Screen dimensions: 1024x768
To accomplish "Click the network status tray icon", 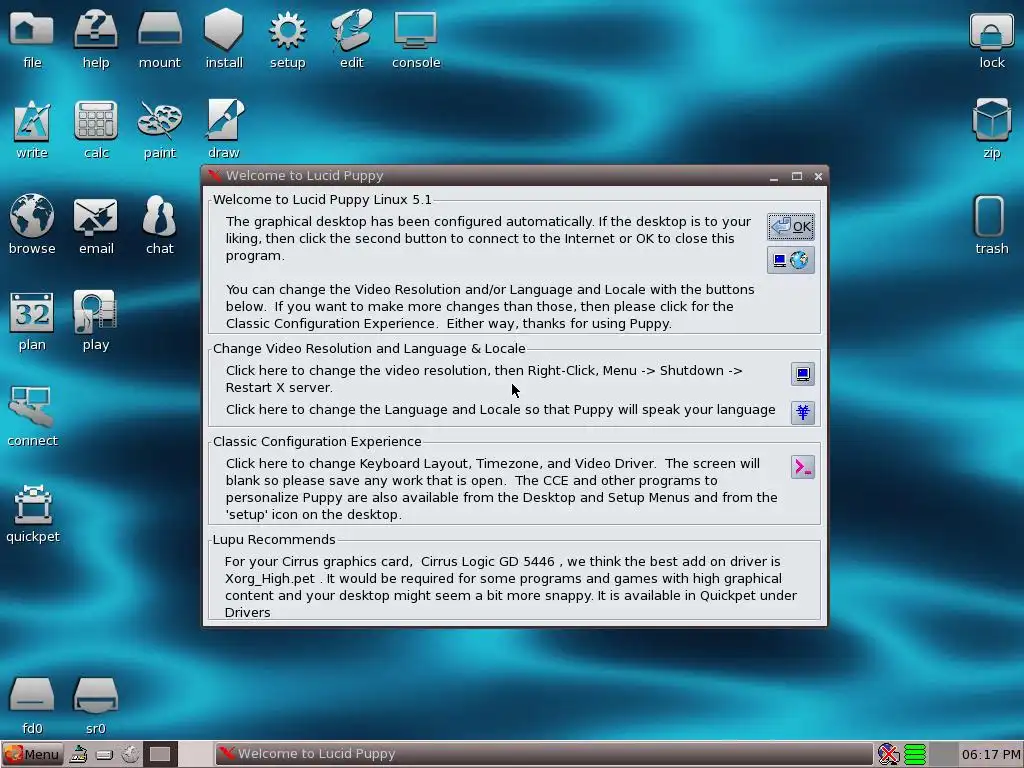I will (888, 754).
